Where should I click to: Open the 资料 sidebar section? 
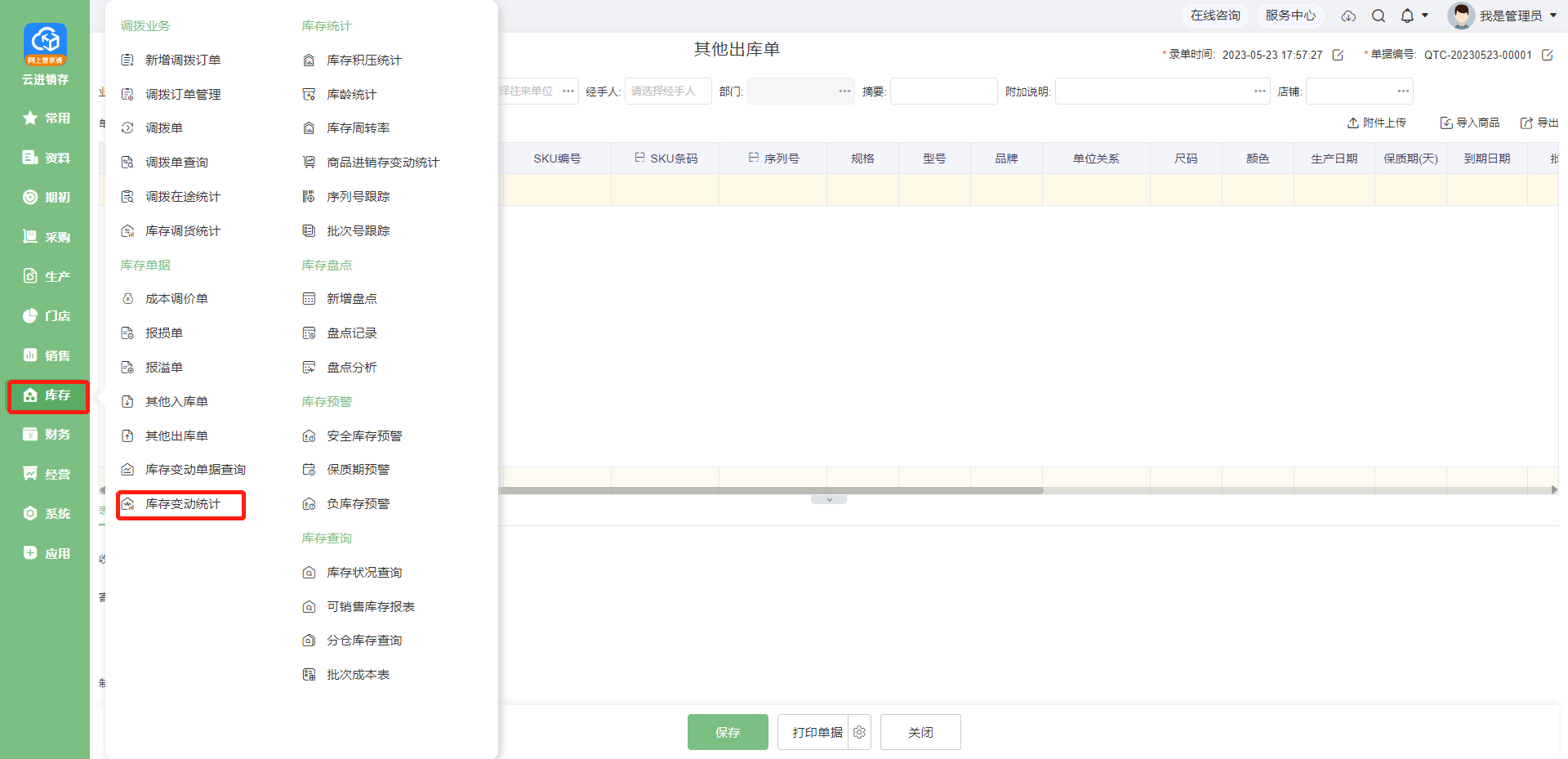click(46, 158)
